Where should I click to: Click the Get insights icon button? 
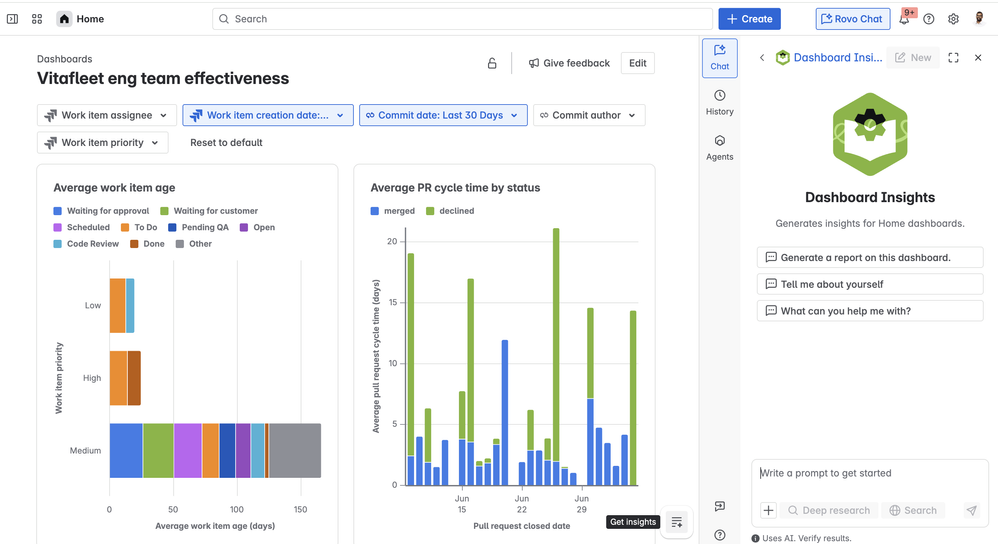click(x=677, y=522)
